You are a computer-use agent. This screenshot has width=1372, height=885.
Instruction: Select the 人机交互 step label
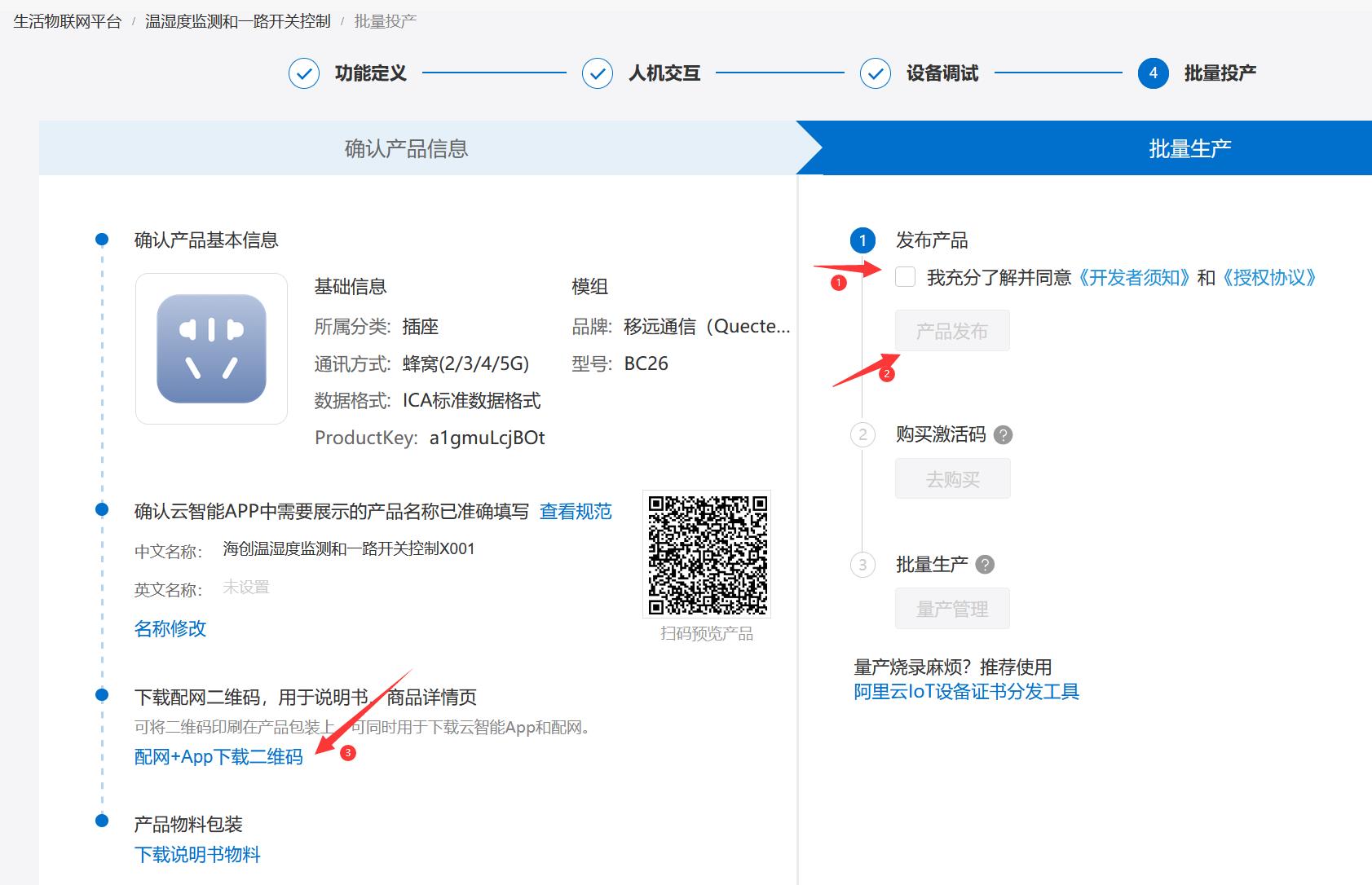tap(664, 73)
